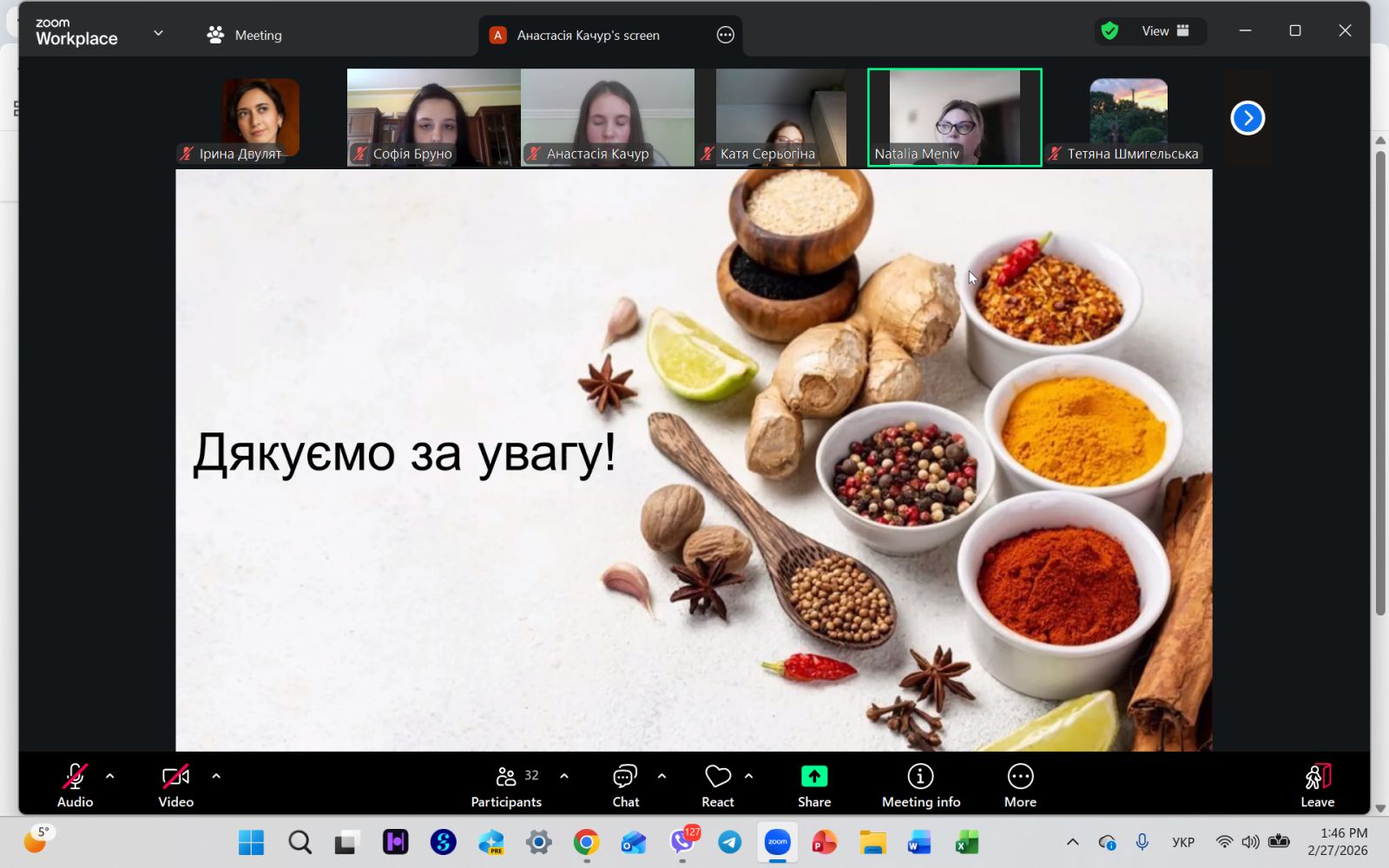Viewport: 1389px width, 868px height.
Task: Turn on camera with Video button
Action: 175,786
